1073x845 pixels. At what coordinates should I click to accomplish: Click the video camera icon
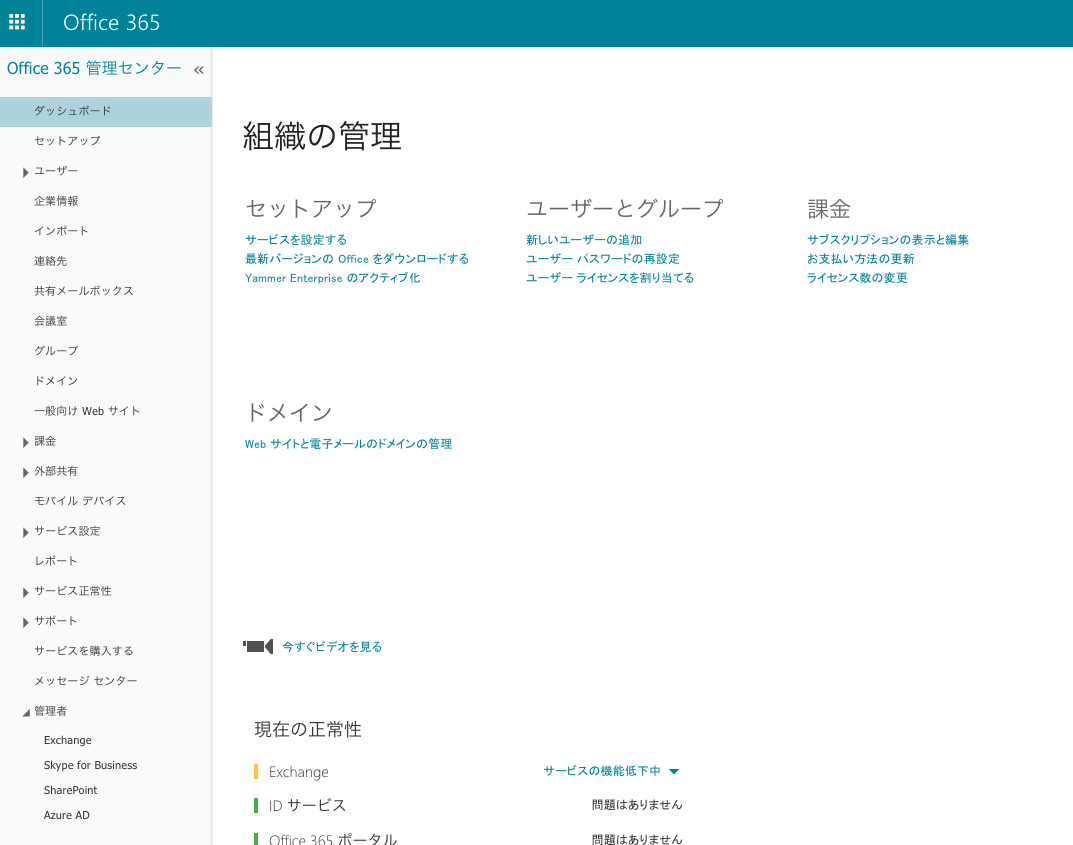[x=258, y=647]
